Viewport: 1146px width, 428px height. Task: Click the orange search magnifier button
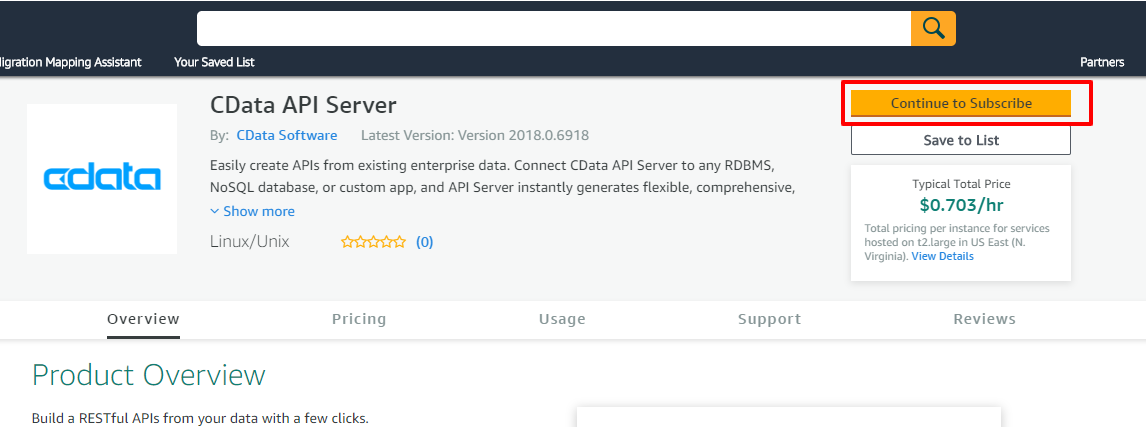(933, 28)
